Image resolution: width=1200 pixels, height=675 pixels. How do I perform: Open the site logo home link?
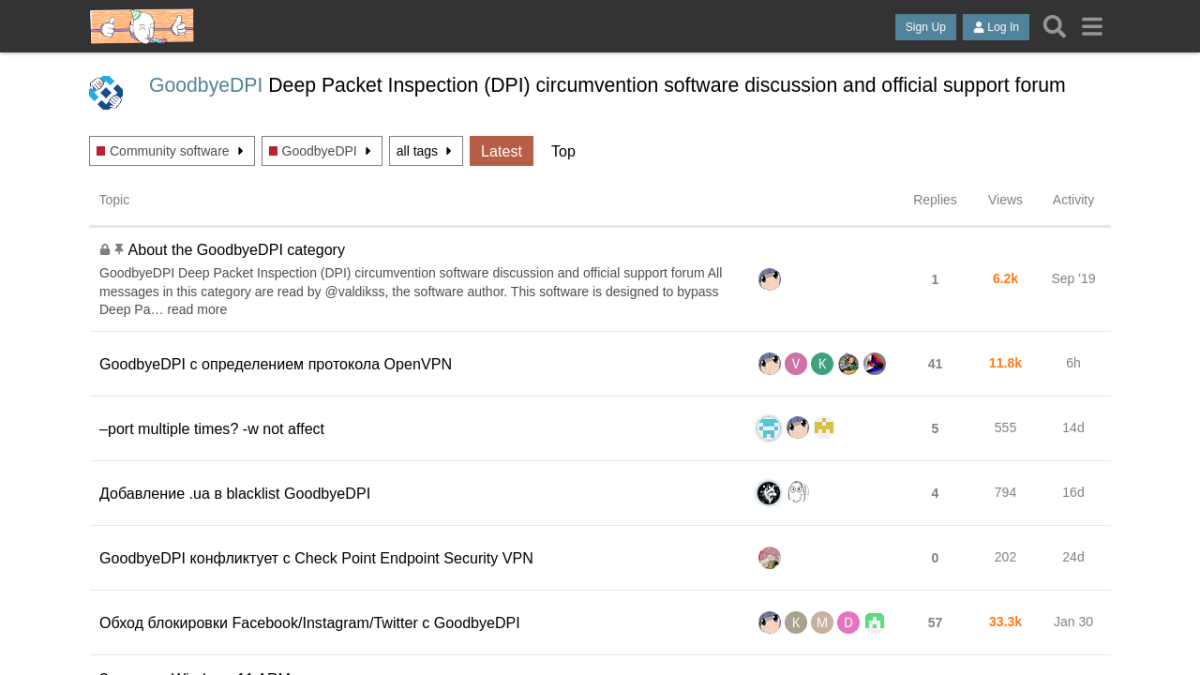142,26
